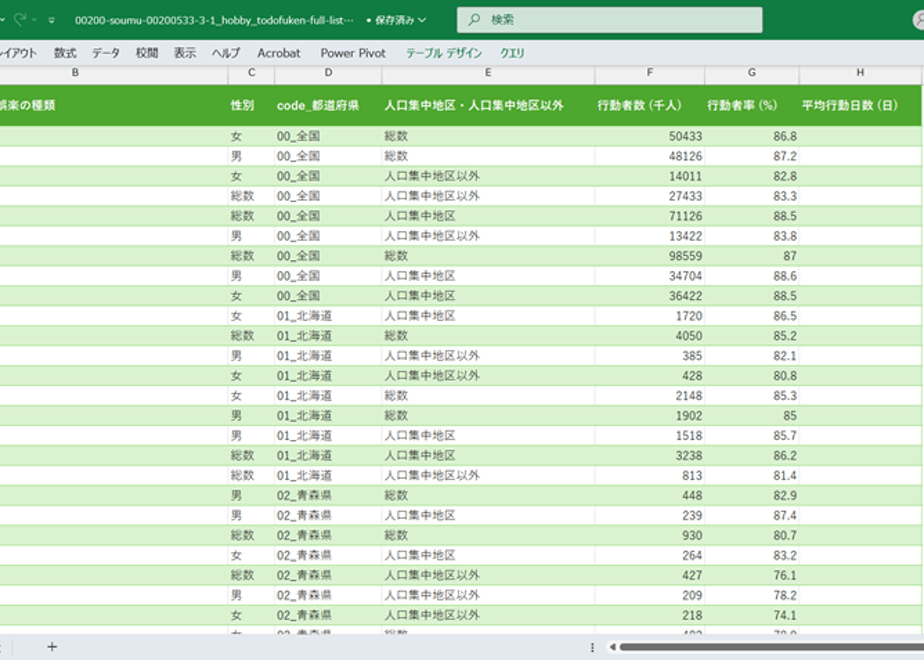Screen dimensions: 924x660
Task: Select the cell with value 1902
Action: coord(649,415)
